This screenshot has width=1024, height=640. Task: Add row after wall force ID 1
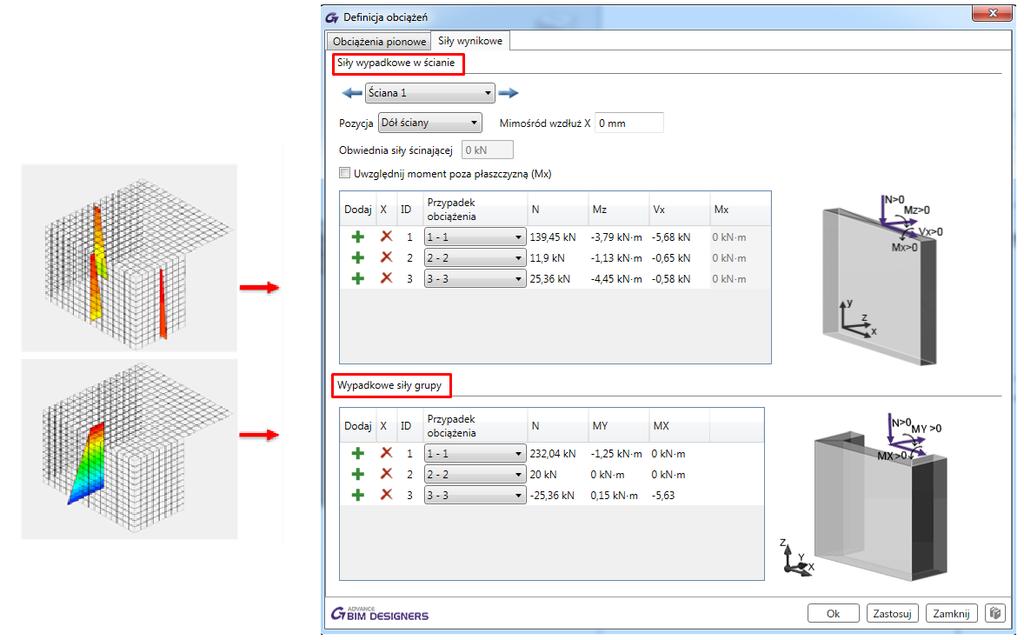click(x=358, y=237)
